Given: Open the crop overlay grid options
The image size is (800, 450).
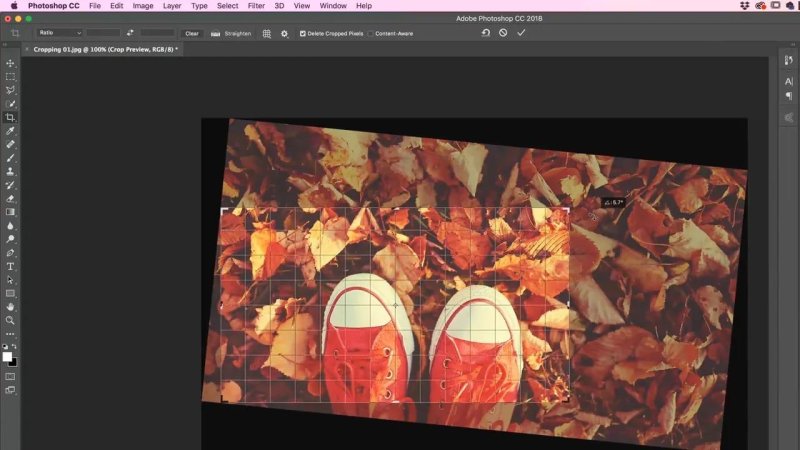Looking at the screenshot, I should pyautogui.click(x=267, y=34).
